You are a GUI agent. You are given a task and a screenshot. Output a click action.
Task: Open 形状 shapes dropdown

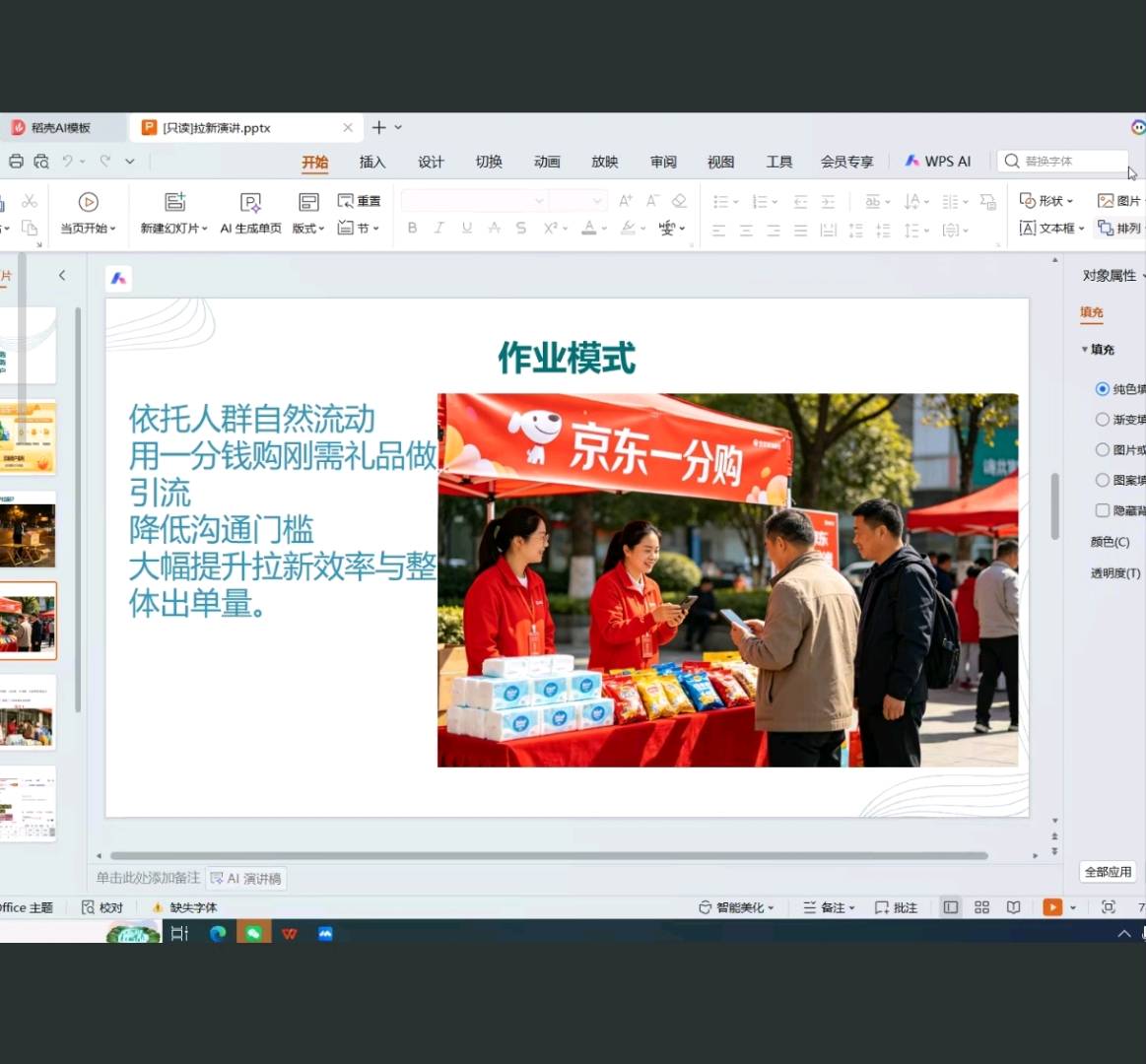[1046, 201]
